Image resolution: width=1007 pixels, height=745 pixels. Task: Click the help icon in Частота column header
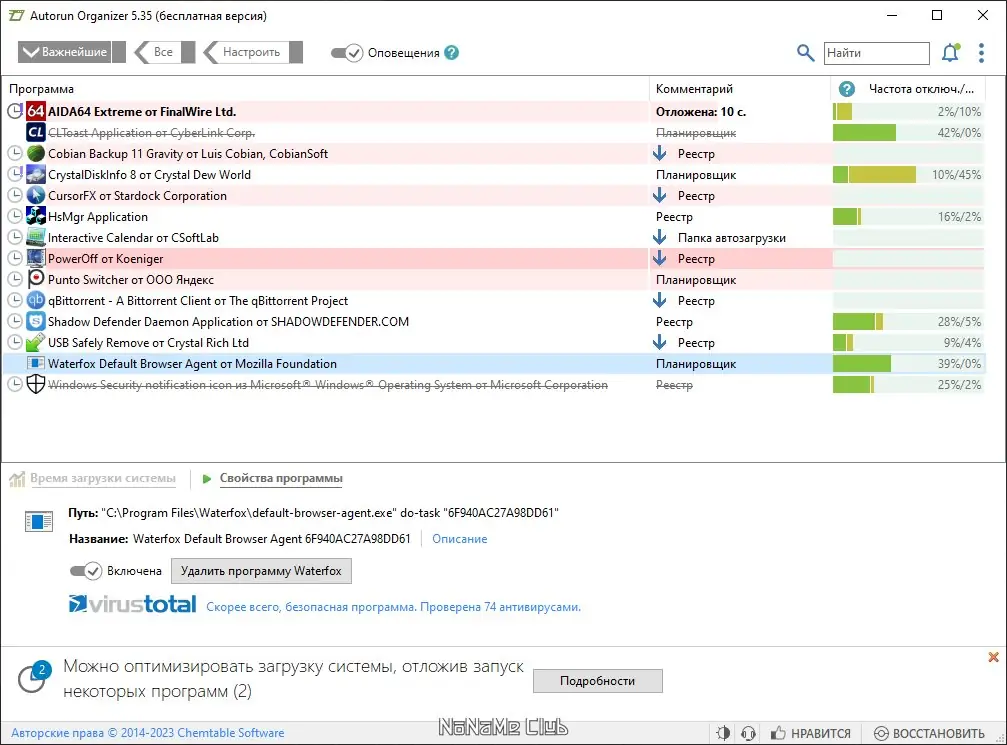click(x=847, y=89)
